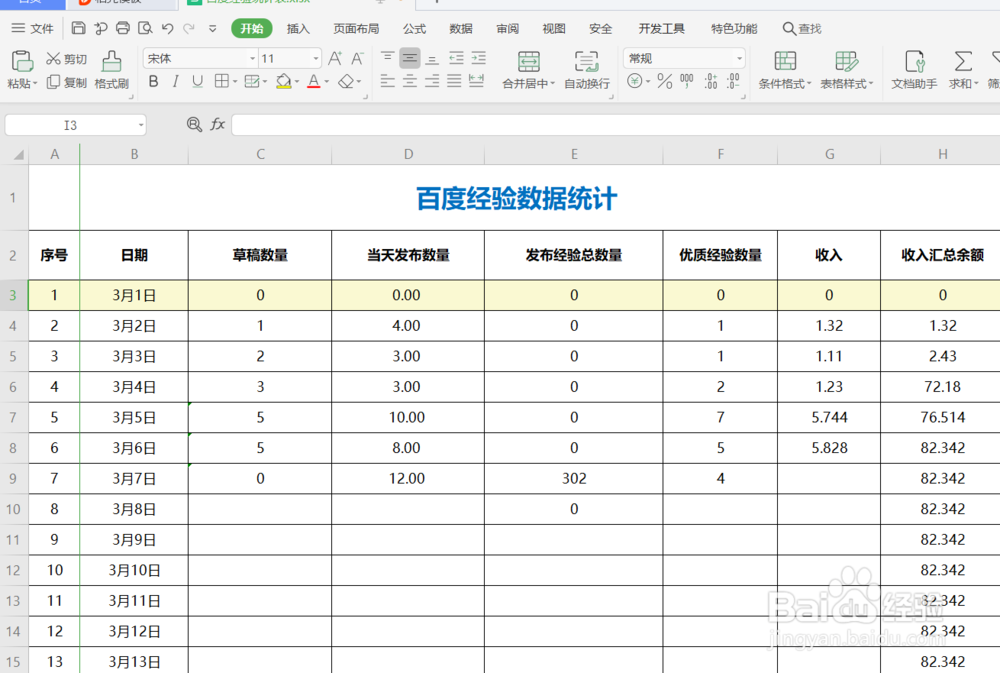Select row 7 header
This screenshot has width=1000, height=673.
[13, 418]
